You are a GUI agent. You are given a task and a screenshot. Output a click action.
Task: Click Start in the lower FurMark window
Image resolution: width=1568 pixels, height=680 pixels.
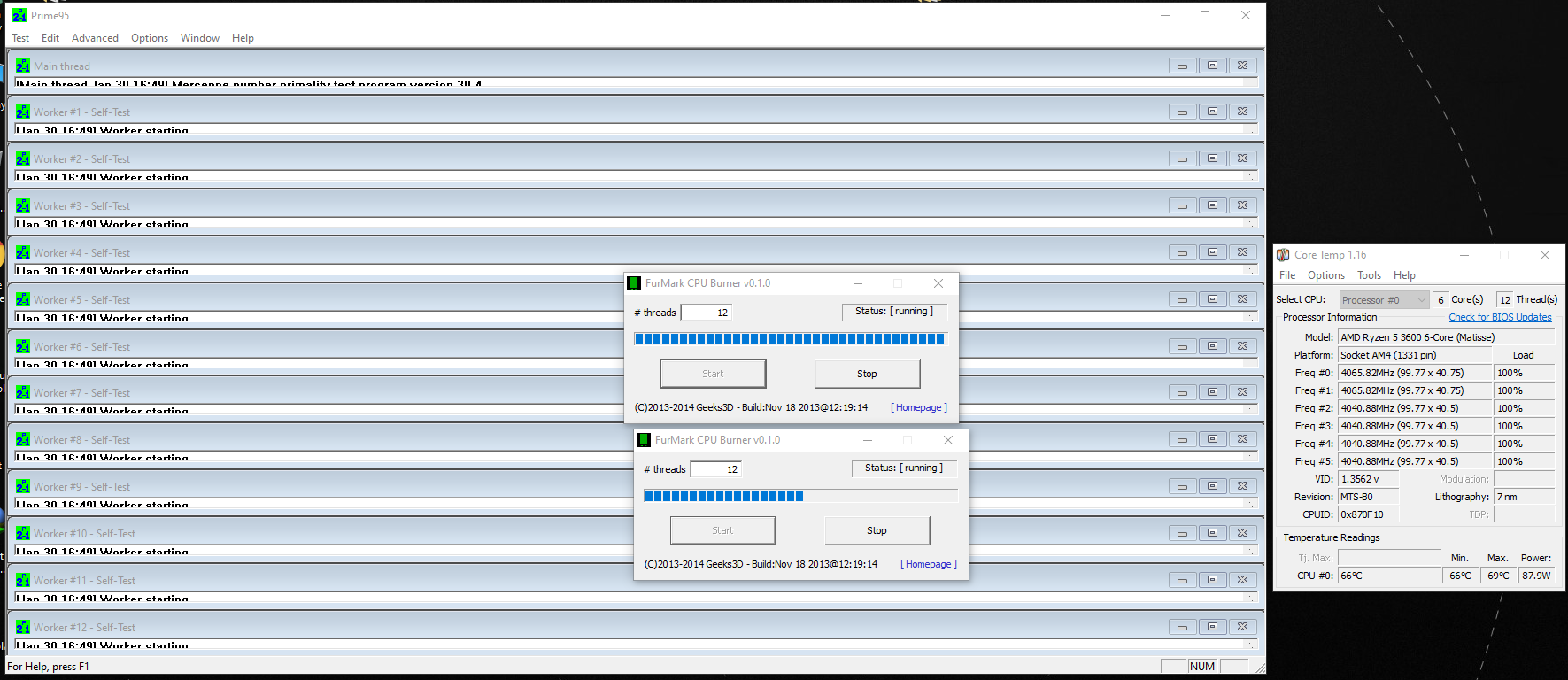click(722, 530)
